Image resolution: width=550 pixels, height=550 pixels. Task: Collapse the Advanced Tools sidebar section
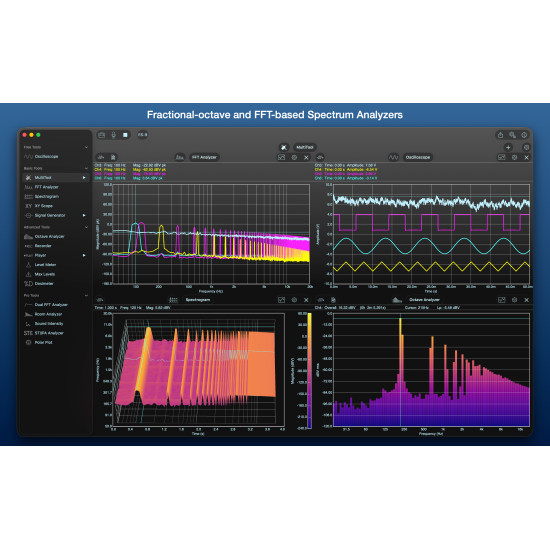[x=86, y=227]
